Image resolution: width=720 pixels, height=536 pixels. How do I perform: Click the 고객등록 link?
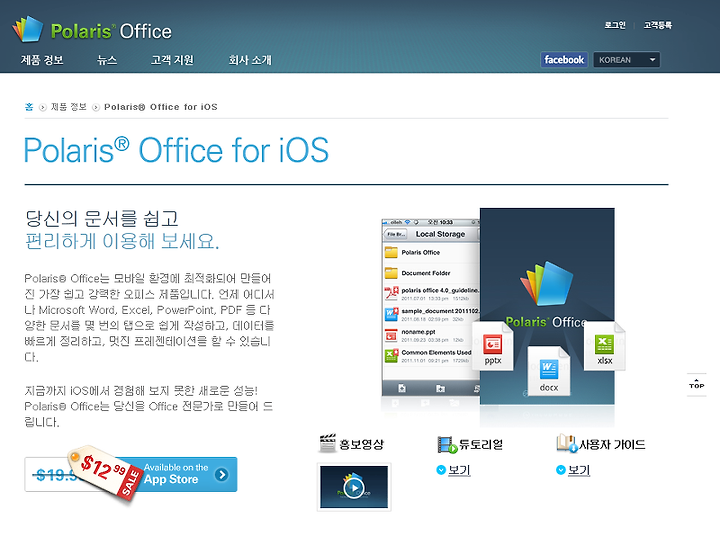click(x=658, y=25)
